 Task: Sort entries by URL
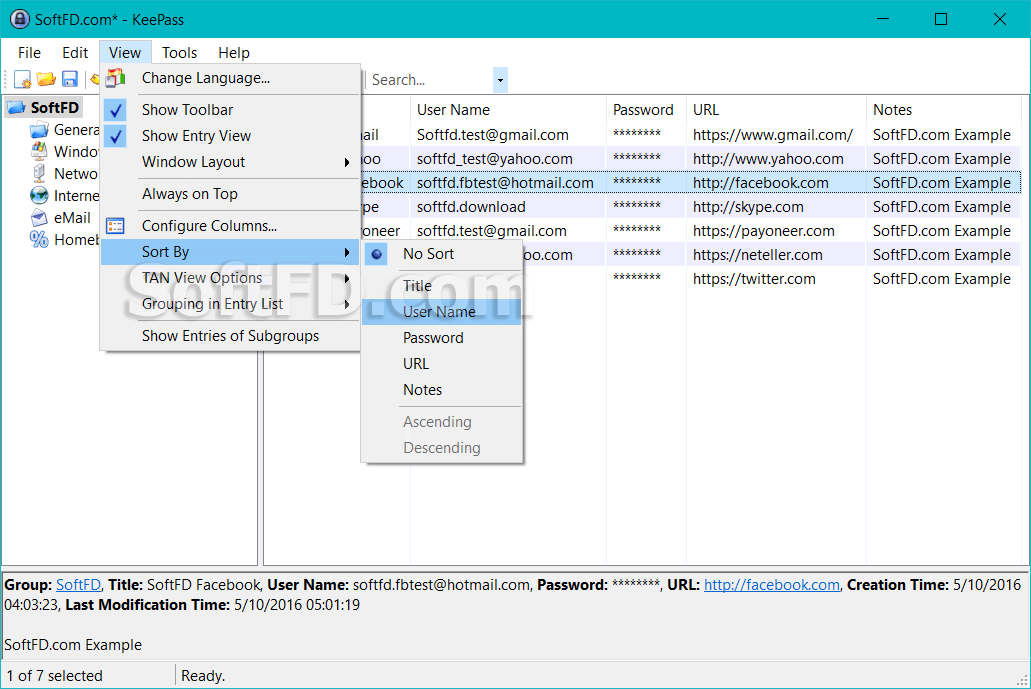[442, 364]
